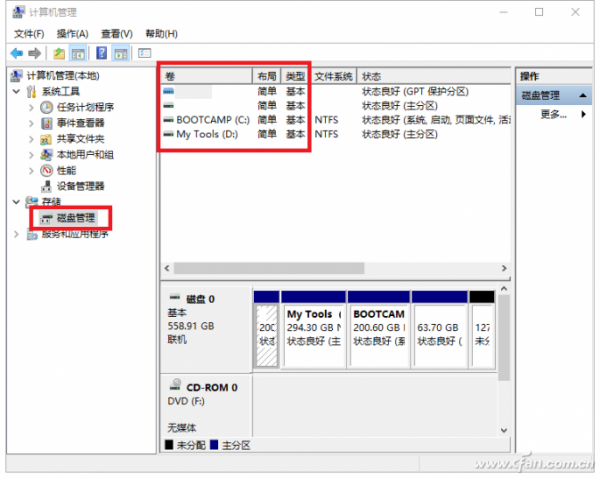Expand the 任务计划程序 tree node
The height and width of the screenshot is (478, 600).
(x=31, y=108)
